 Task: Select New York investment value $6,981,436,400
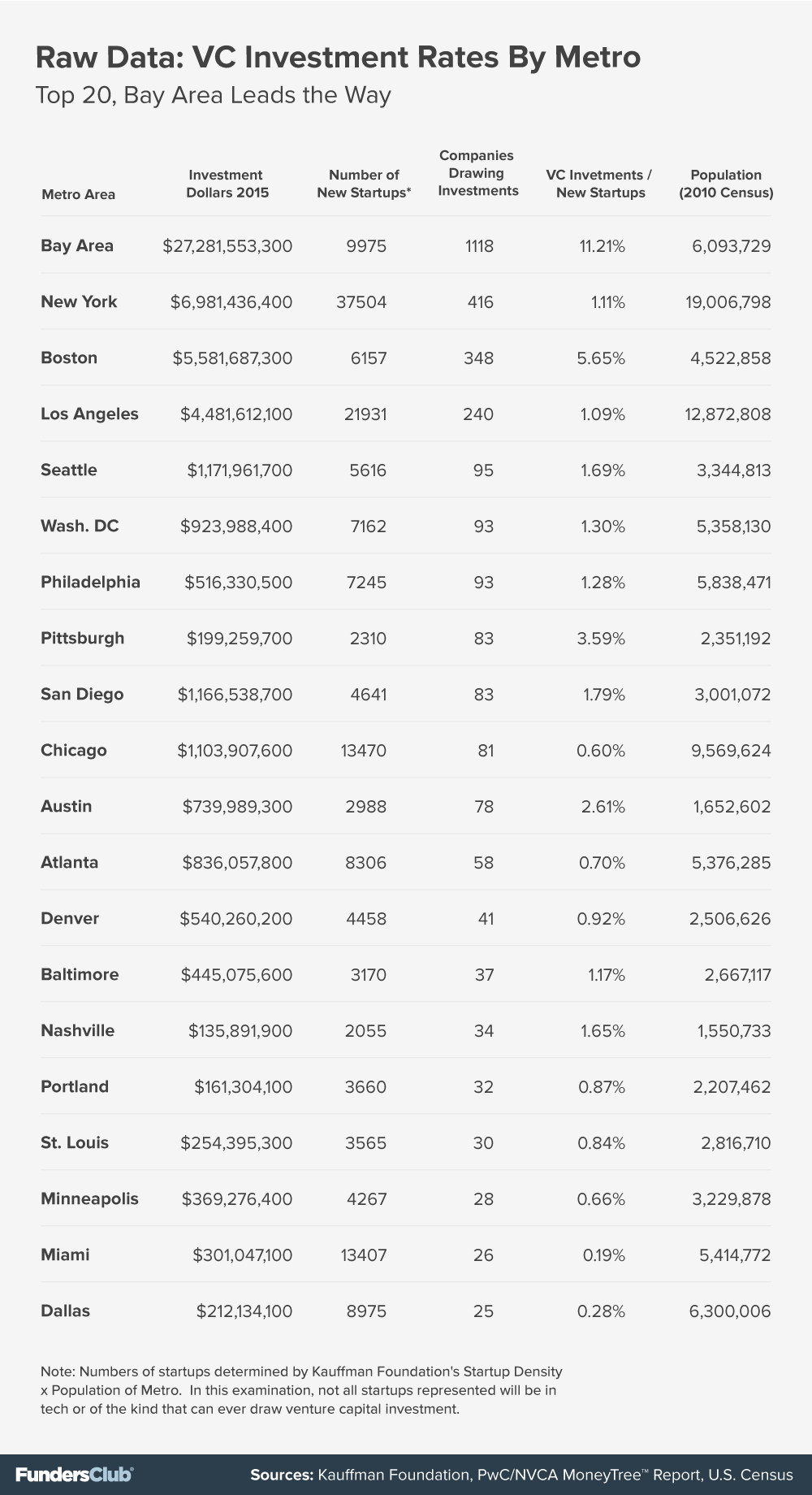point(231,301)
